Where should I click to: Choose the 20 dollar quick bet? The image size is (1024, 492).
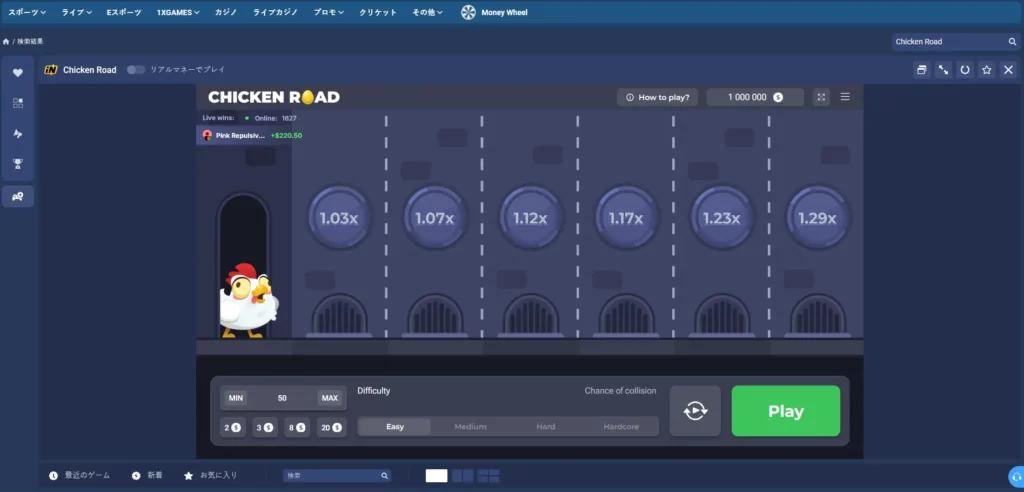pyautogui.click(x=332, y=427)
